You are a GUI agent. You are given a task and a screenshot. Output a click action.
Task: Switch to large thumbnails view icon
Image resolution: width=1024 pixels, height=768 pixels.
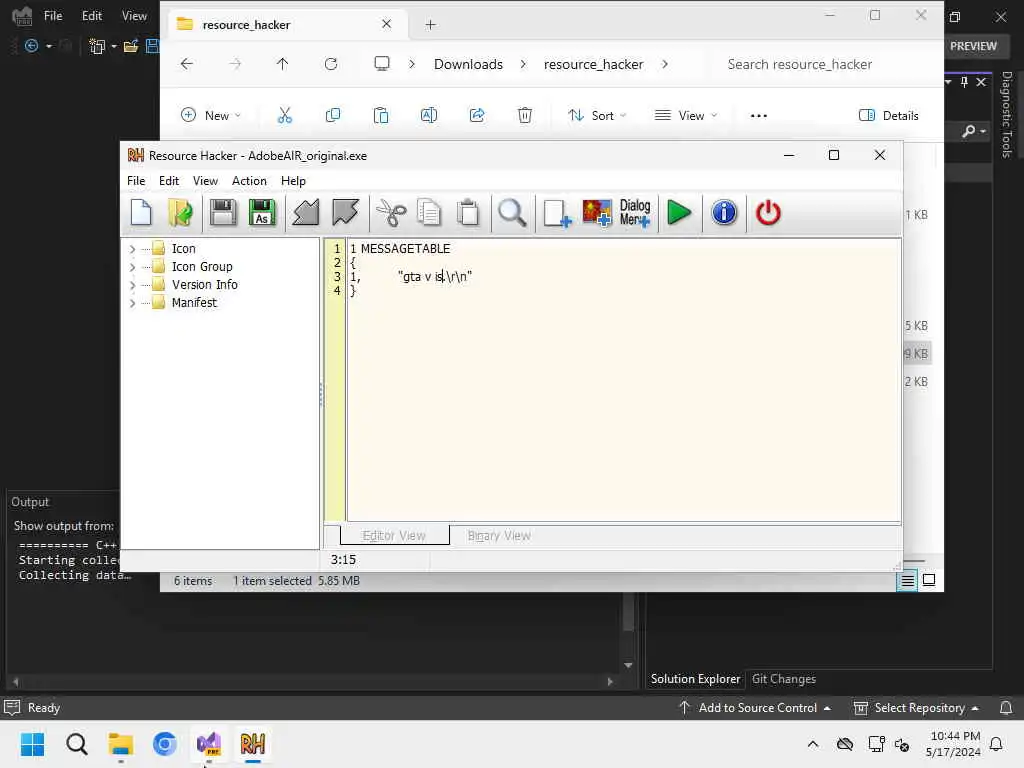(x=929, y=581)
